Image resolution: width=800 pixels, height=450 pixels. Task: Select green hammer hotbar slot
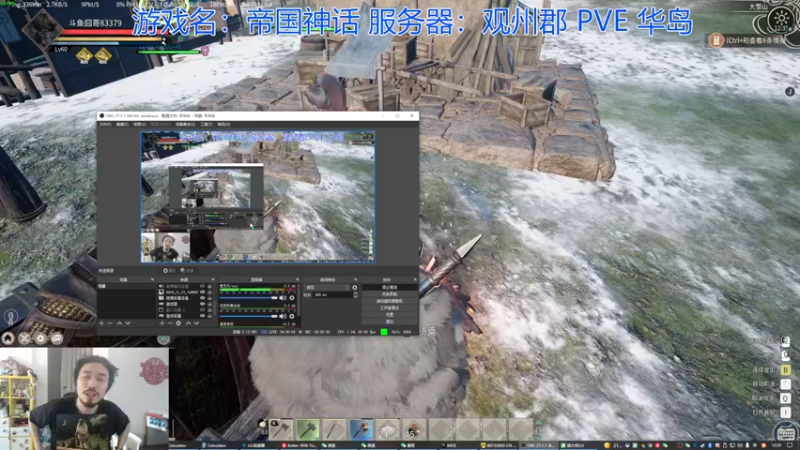(x=308, y=430)
